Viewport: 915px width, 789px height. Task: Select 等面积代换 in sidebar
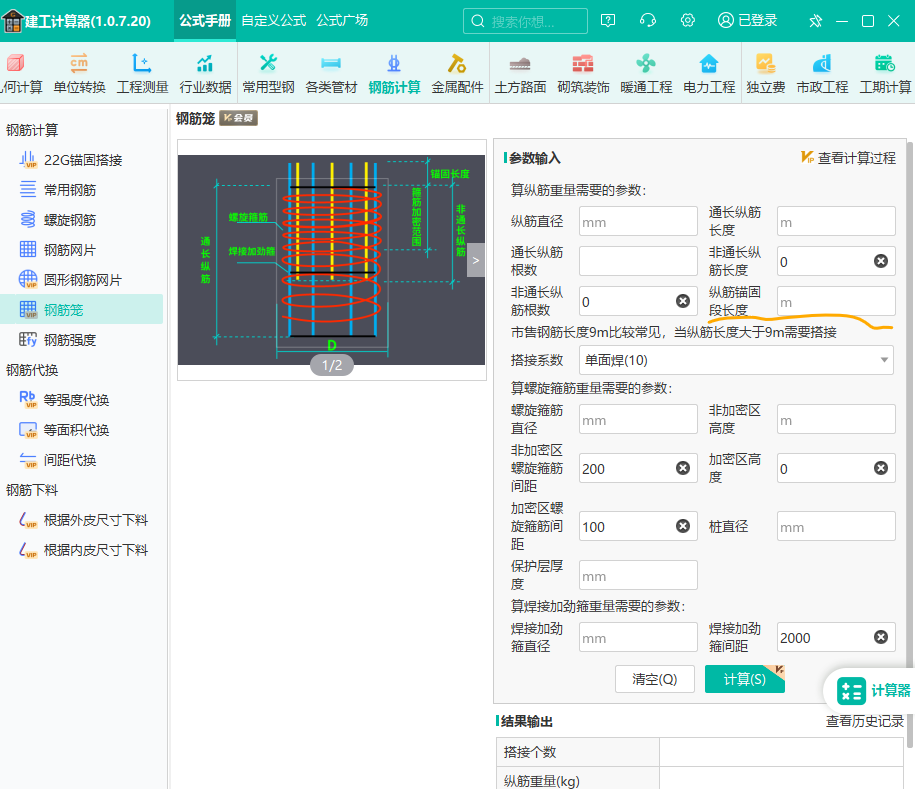(x=82, y=430)
